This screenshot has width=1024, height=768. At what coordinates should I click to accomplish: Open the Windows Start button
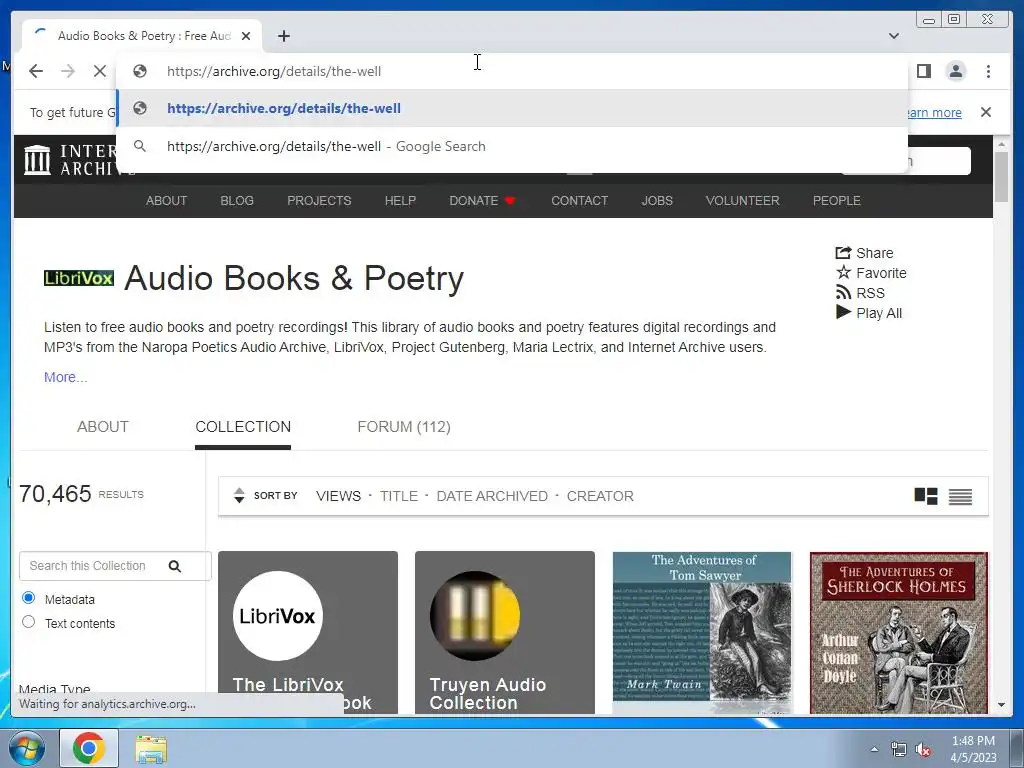[x=26, y=748]
